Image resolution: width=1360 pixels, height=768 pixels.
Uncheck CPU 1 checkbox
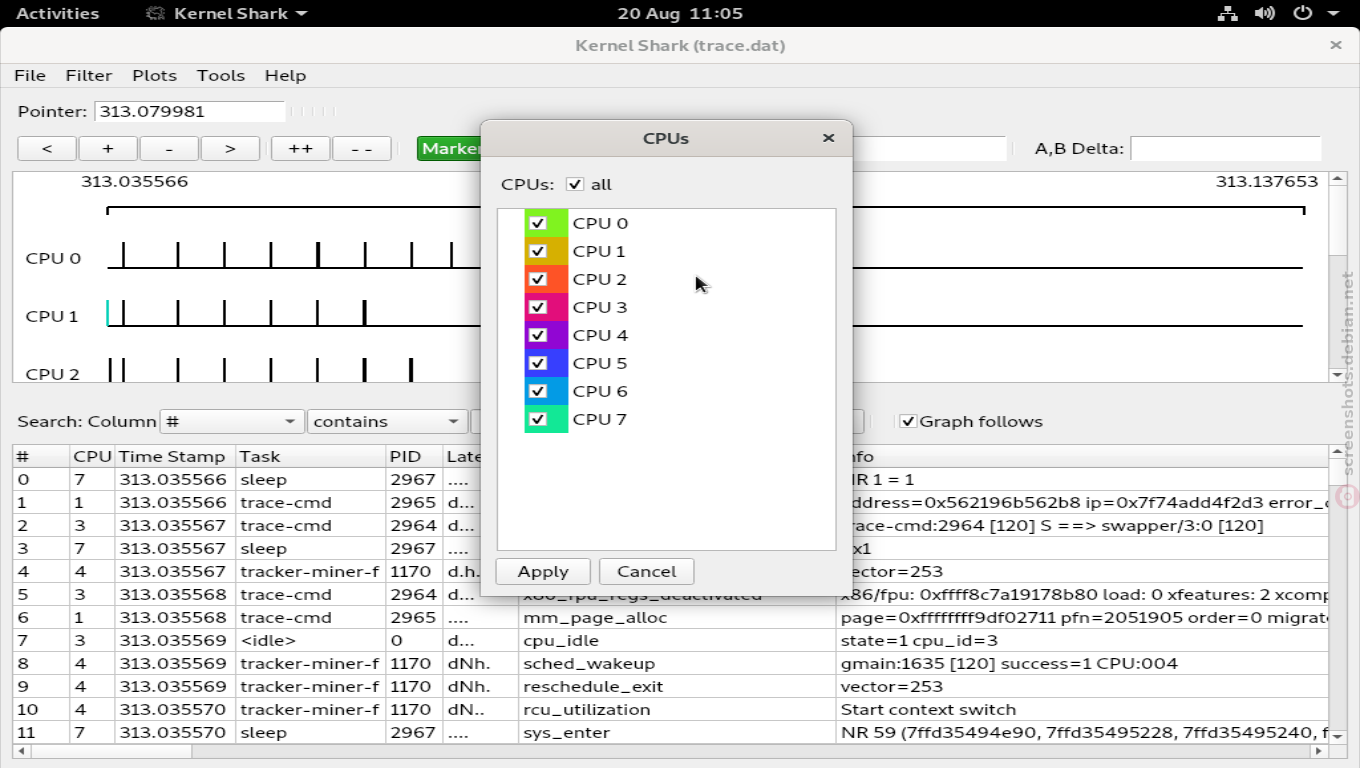538,251
